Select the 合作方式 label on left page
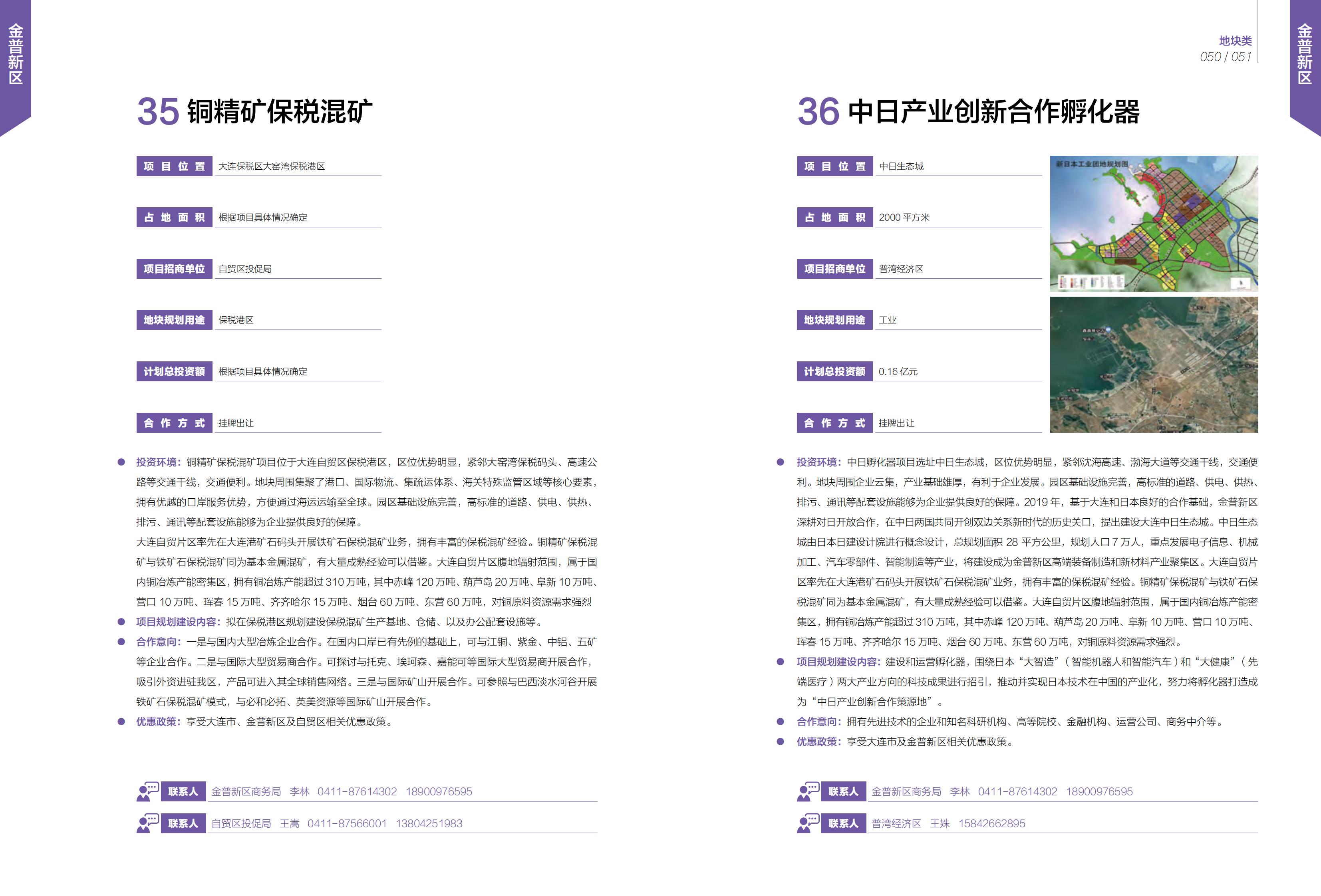 point(175,423)
